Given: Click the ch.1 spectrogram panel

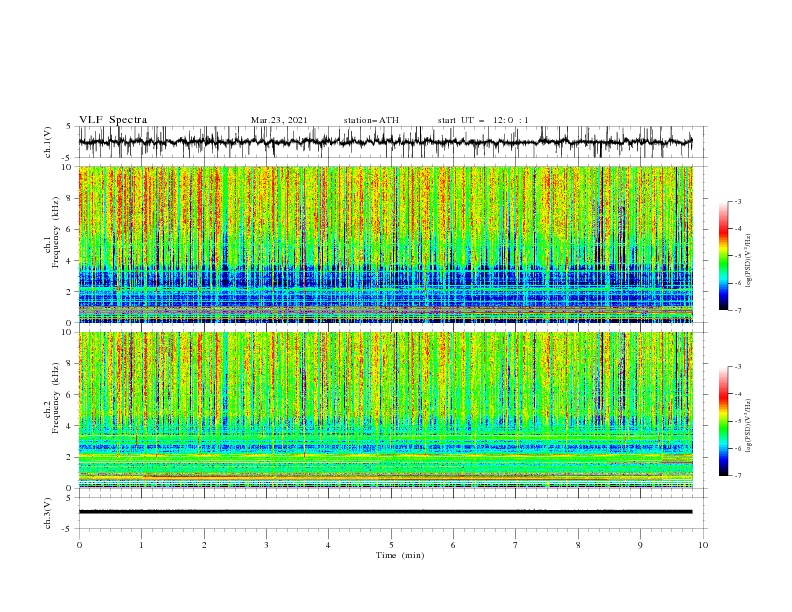Looking at the screenshot, I should (x=386, y=244).
